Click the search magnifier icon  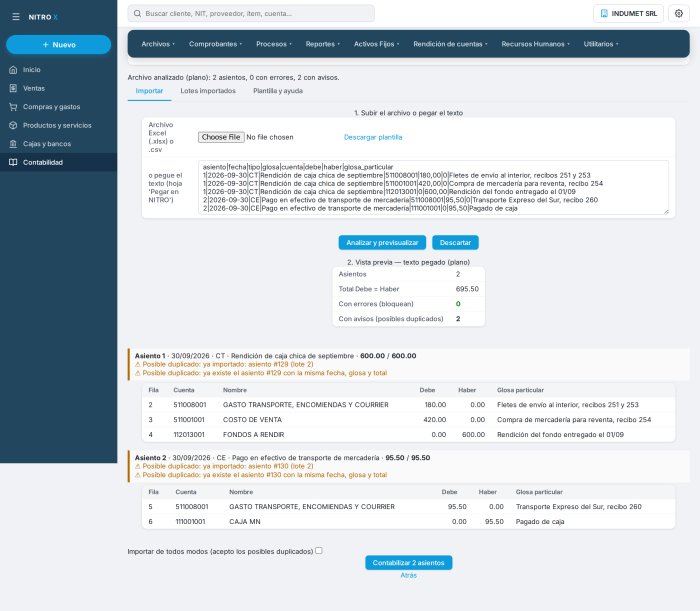click(138, 13)
